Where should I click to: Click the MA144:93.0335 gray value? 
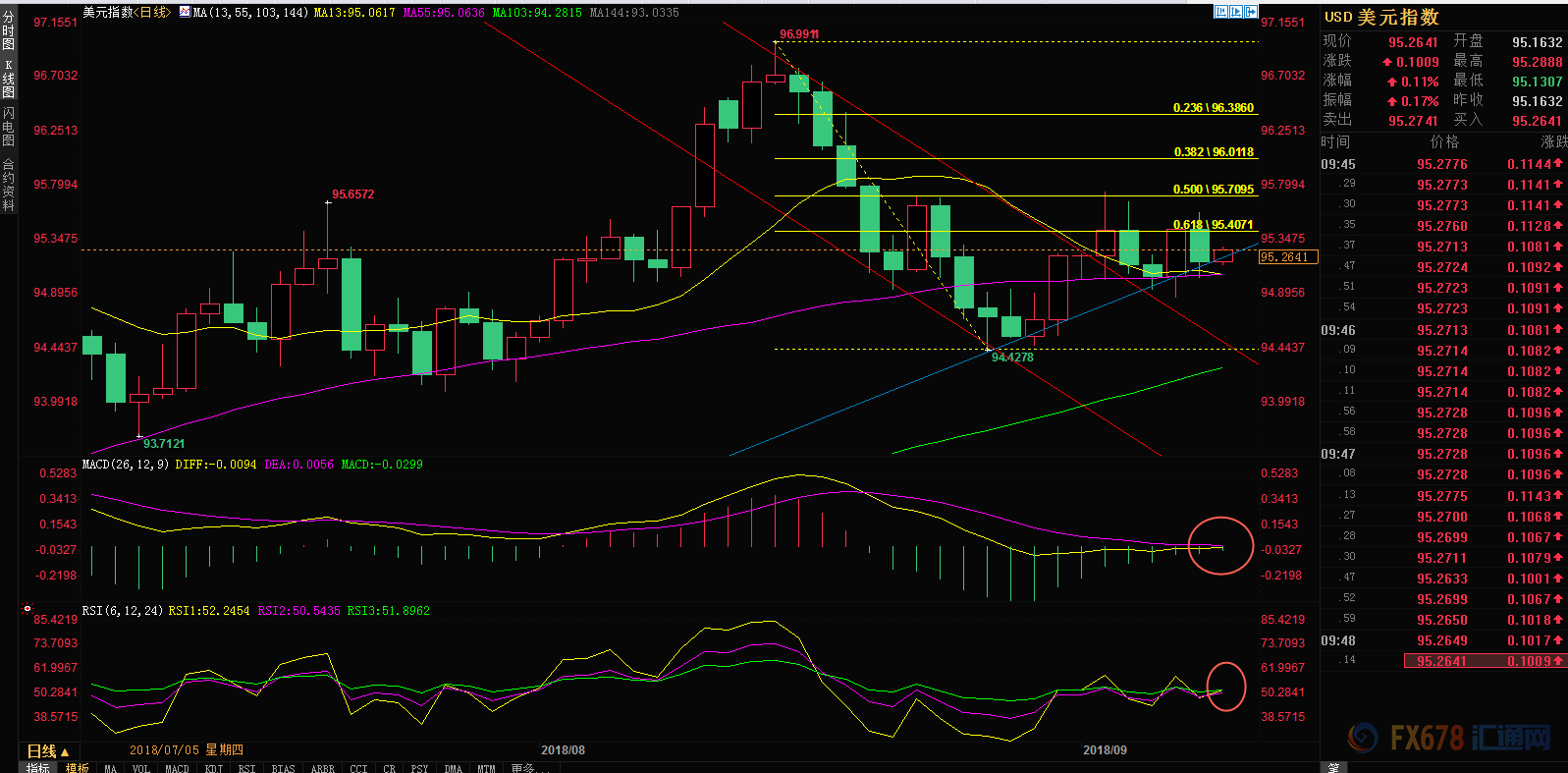tap(634, 13)
